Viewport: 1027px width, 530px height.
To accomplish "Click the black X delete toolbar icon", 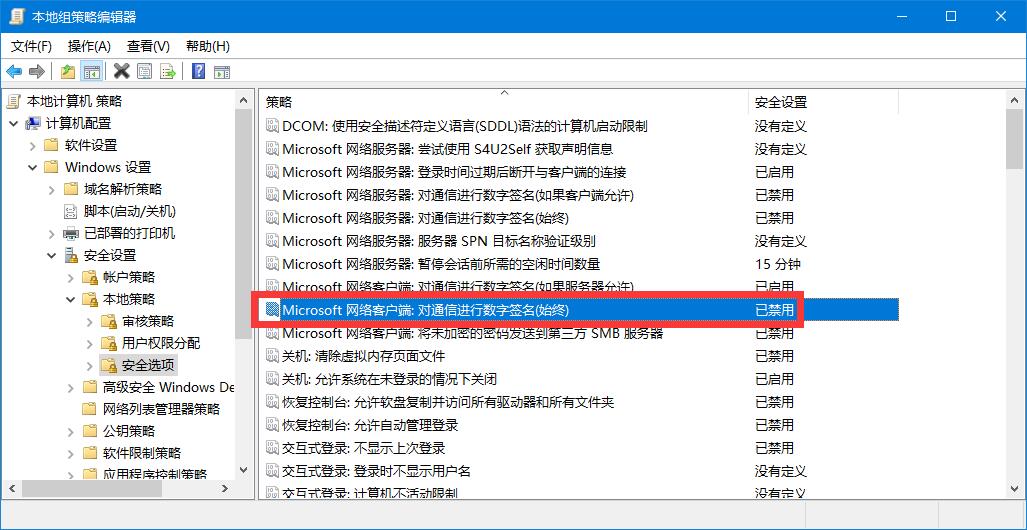I will pyautogui.click(x=121, y=71).
